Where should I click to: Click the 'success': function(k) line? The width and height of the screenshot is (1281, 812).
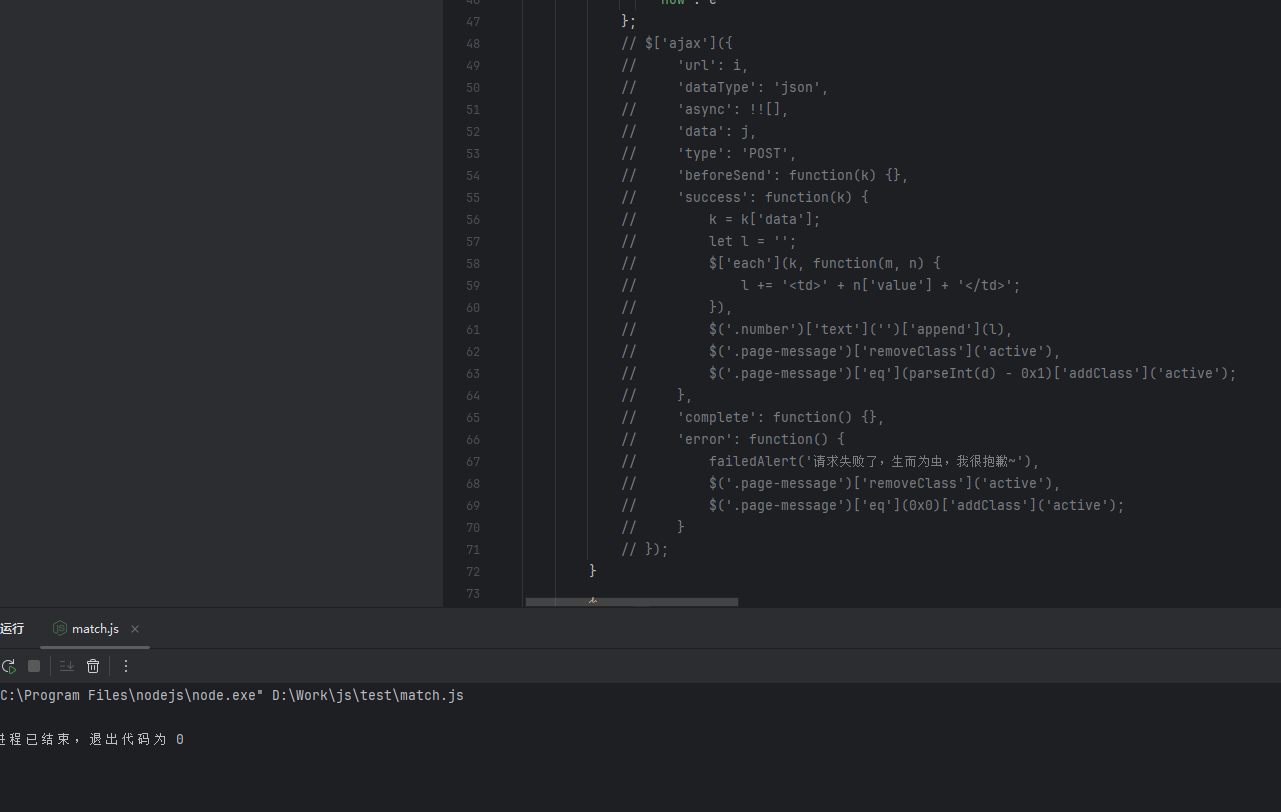tap(745, 198)
